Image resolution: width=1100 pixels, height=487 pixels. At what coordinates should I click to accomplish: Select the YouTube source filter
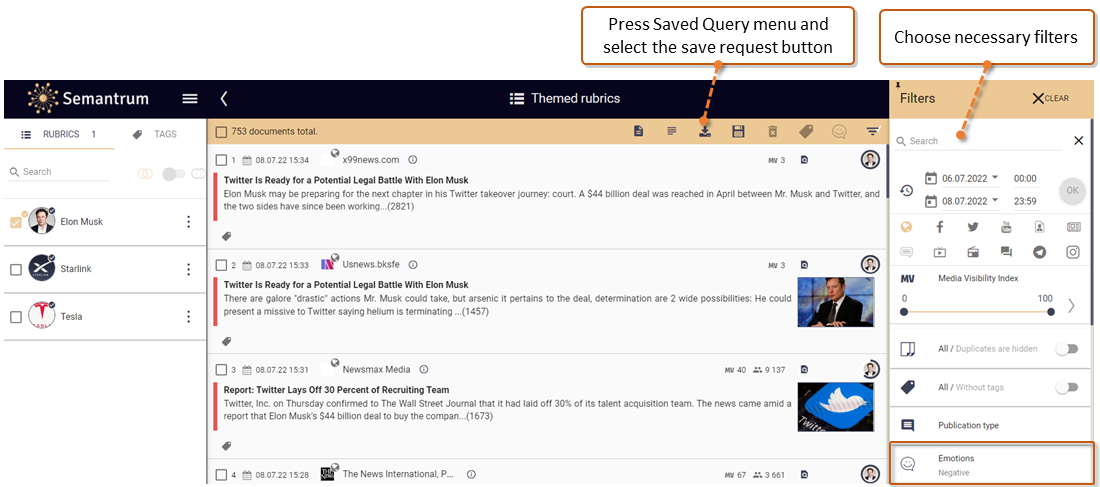[x=1006, y=227]
